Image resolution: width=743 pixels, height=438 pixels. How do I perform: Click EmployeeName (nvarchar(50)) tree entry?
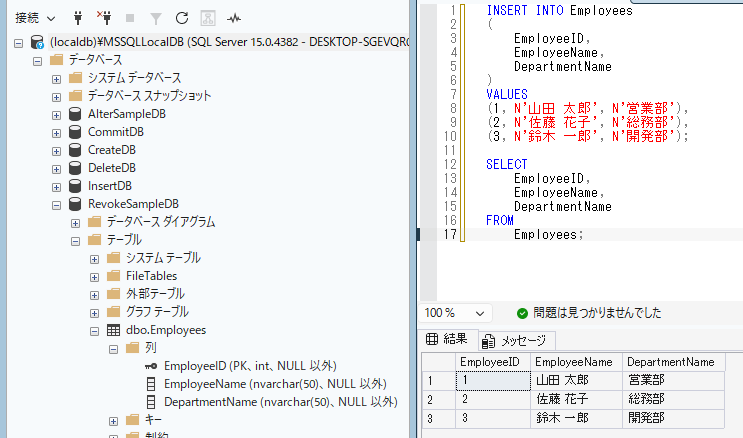click(x=275, y=384)
